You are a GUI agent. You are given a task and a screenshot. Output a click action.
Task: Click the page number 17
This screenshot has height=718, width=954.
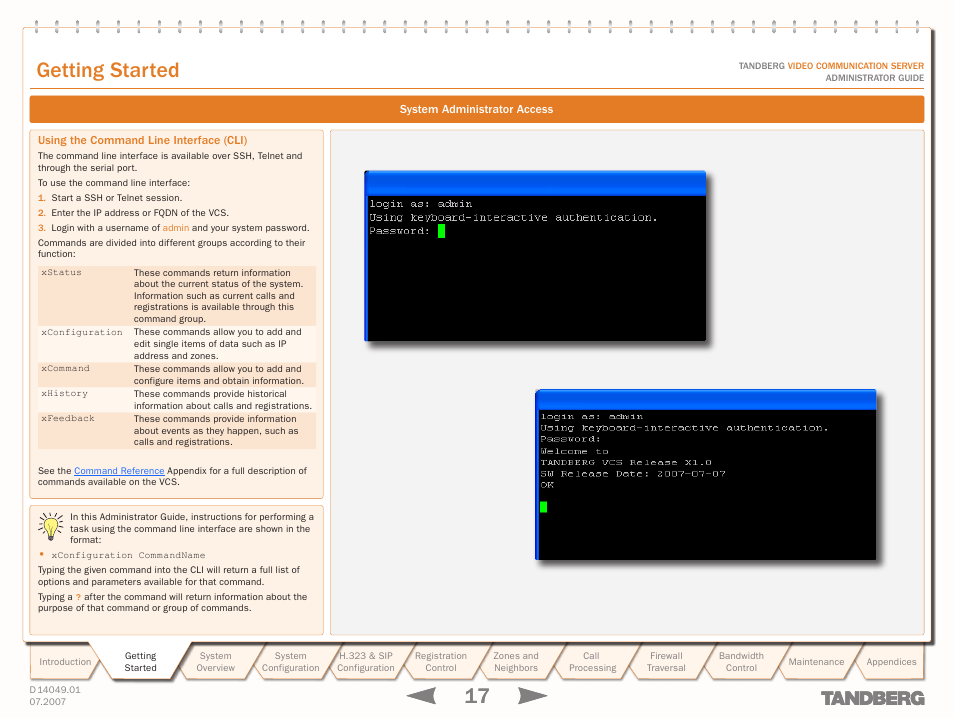pos(476,696)
